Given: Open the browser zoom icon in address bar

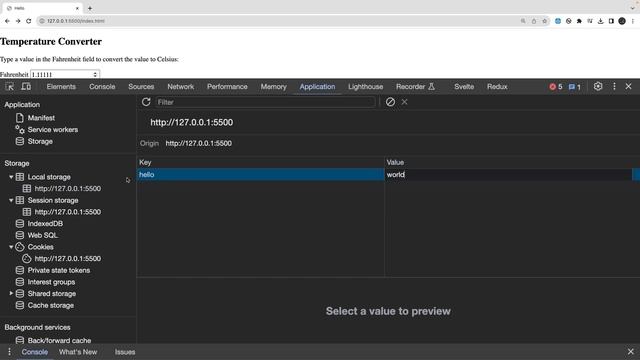Looking at the screenshot, I should click(523, 21).
